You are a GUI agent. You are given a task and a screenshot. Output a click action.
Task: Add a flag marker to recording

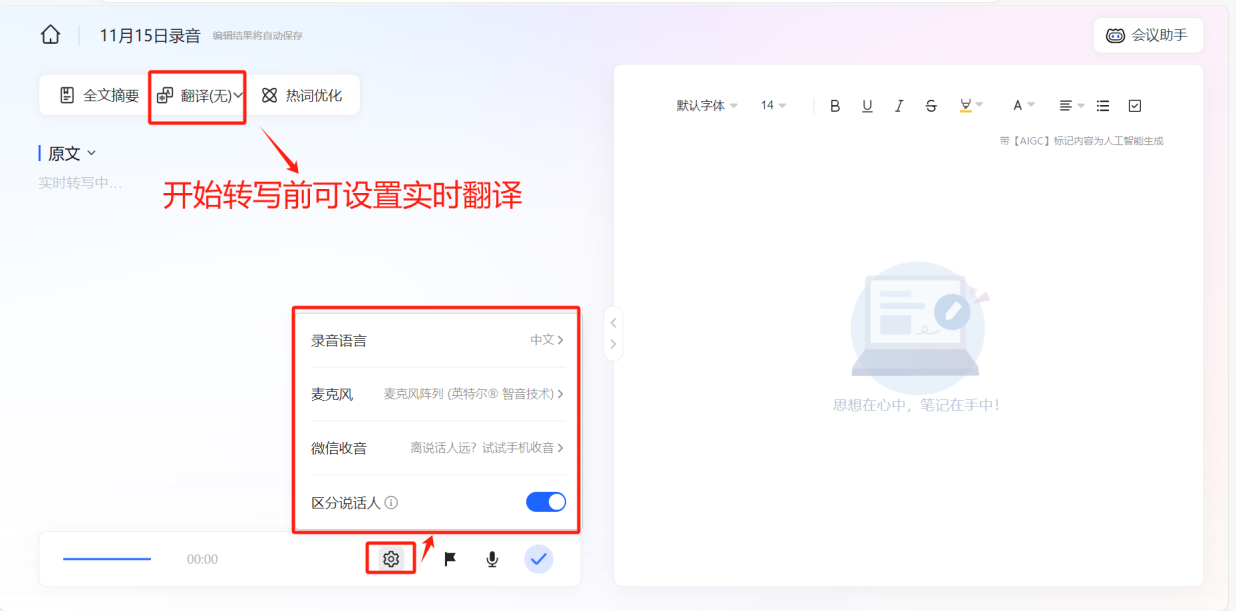[x=450, y=559]
